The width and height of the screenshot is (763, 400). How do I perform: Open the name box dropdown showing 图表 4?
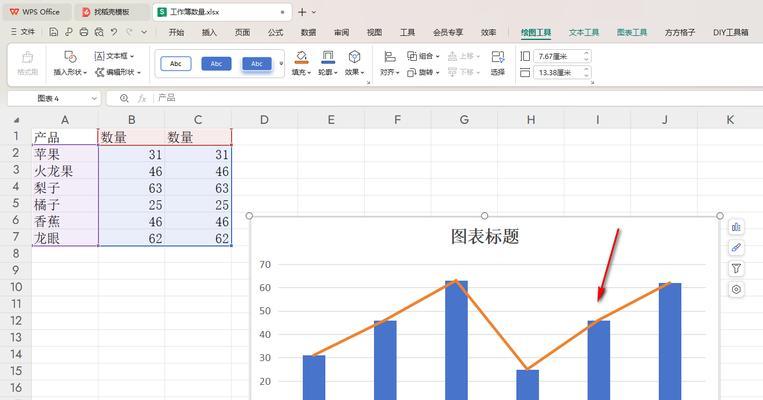[94, 98]
